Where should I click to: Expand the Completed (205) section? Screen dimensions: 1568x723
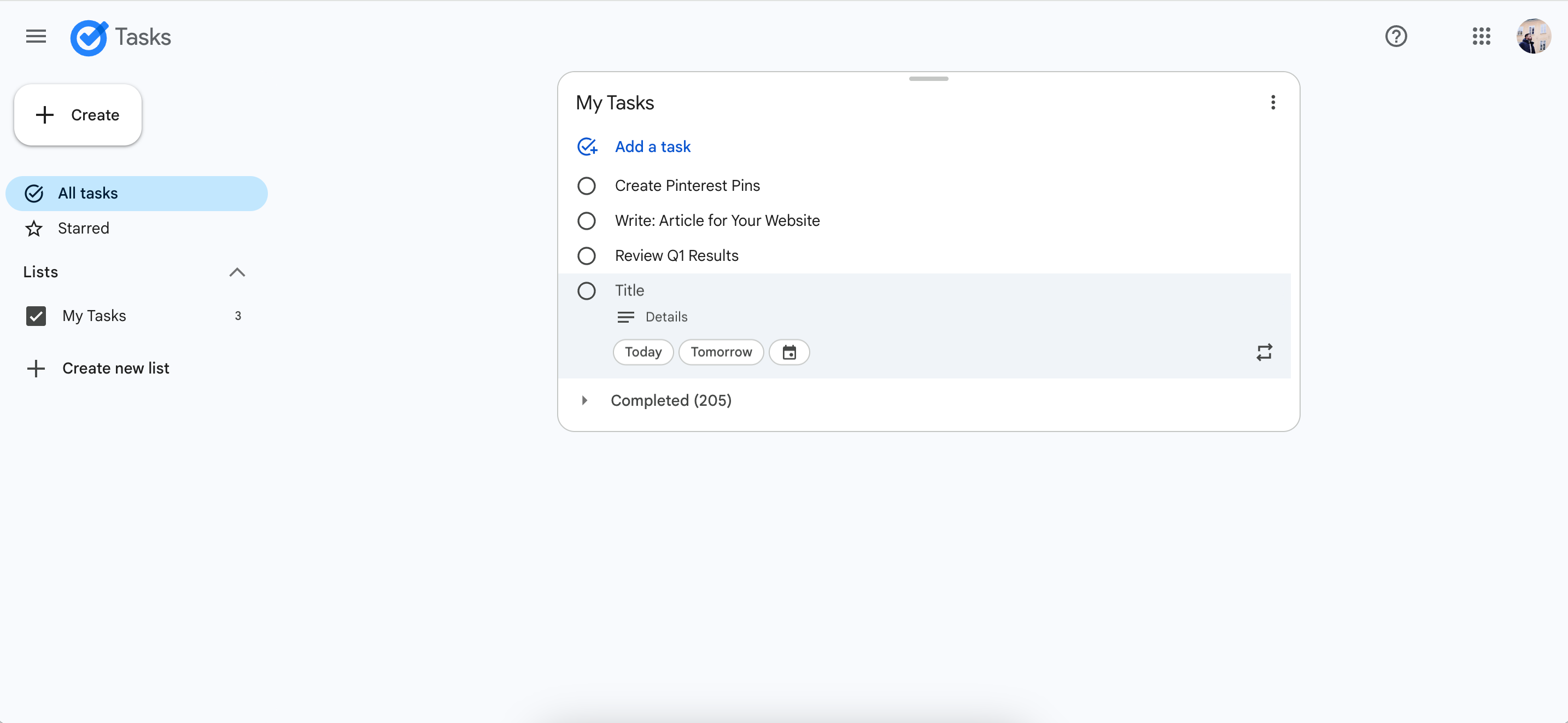coord(584,400)
